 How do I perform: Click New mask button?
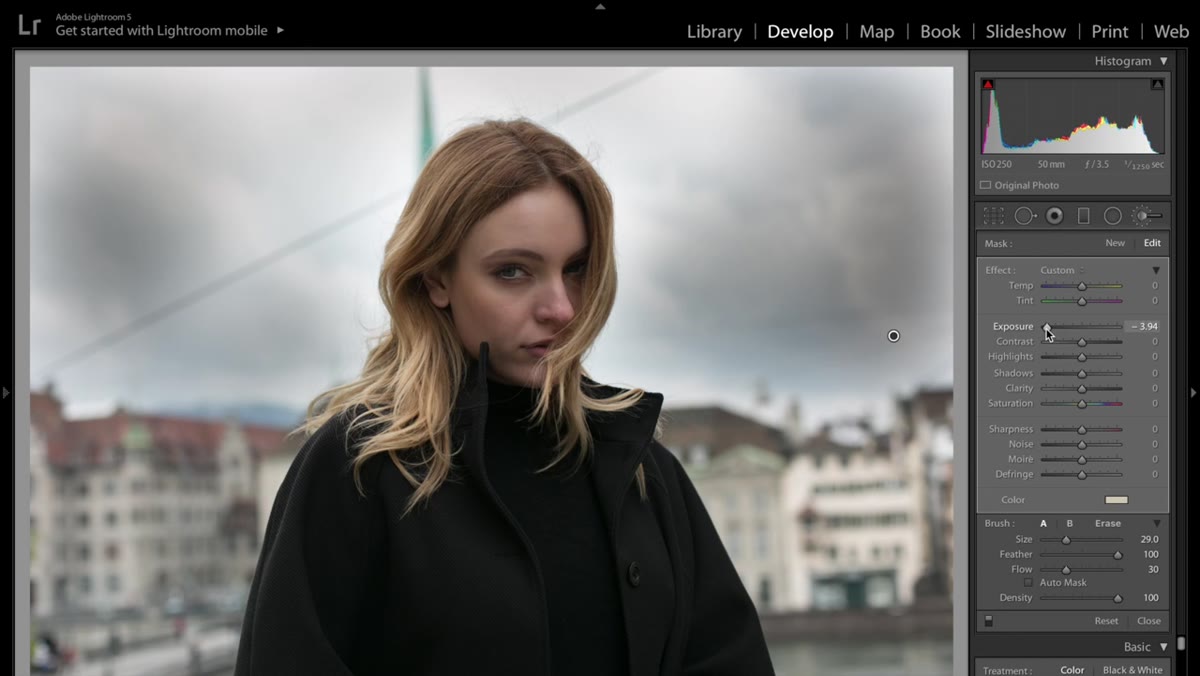tap(1115, 243)
